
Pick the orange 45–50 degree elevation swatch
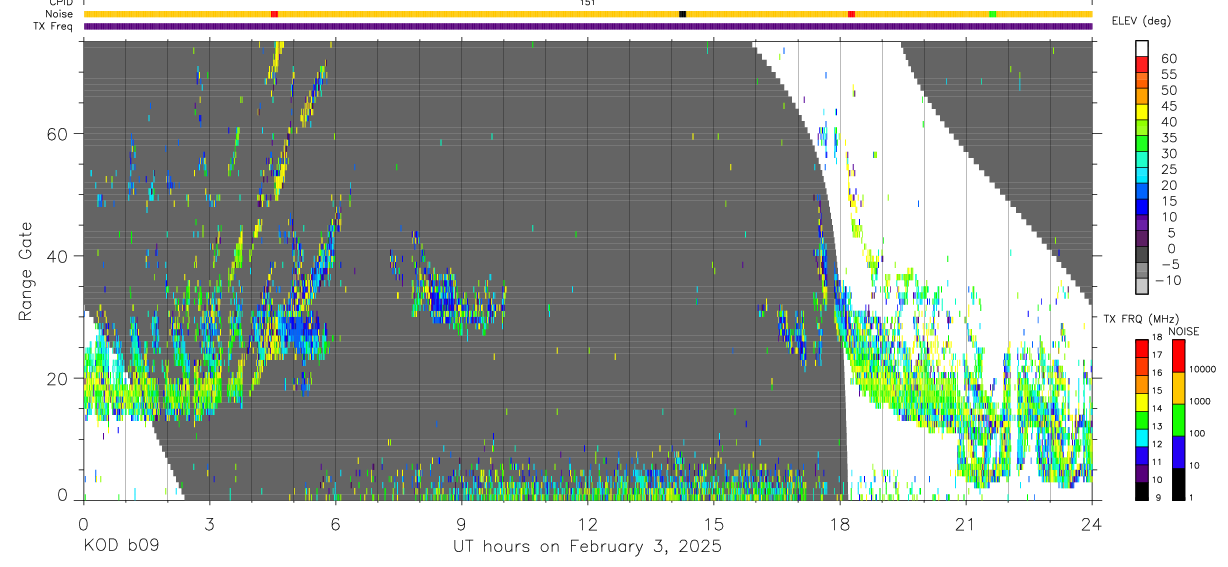coord(1142,96)
